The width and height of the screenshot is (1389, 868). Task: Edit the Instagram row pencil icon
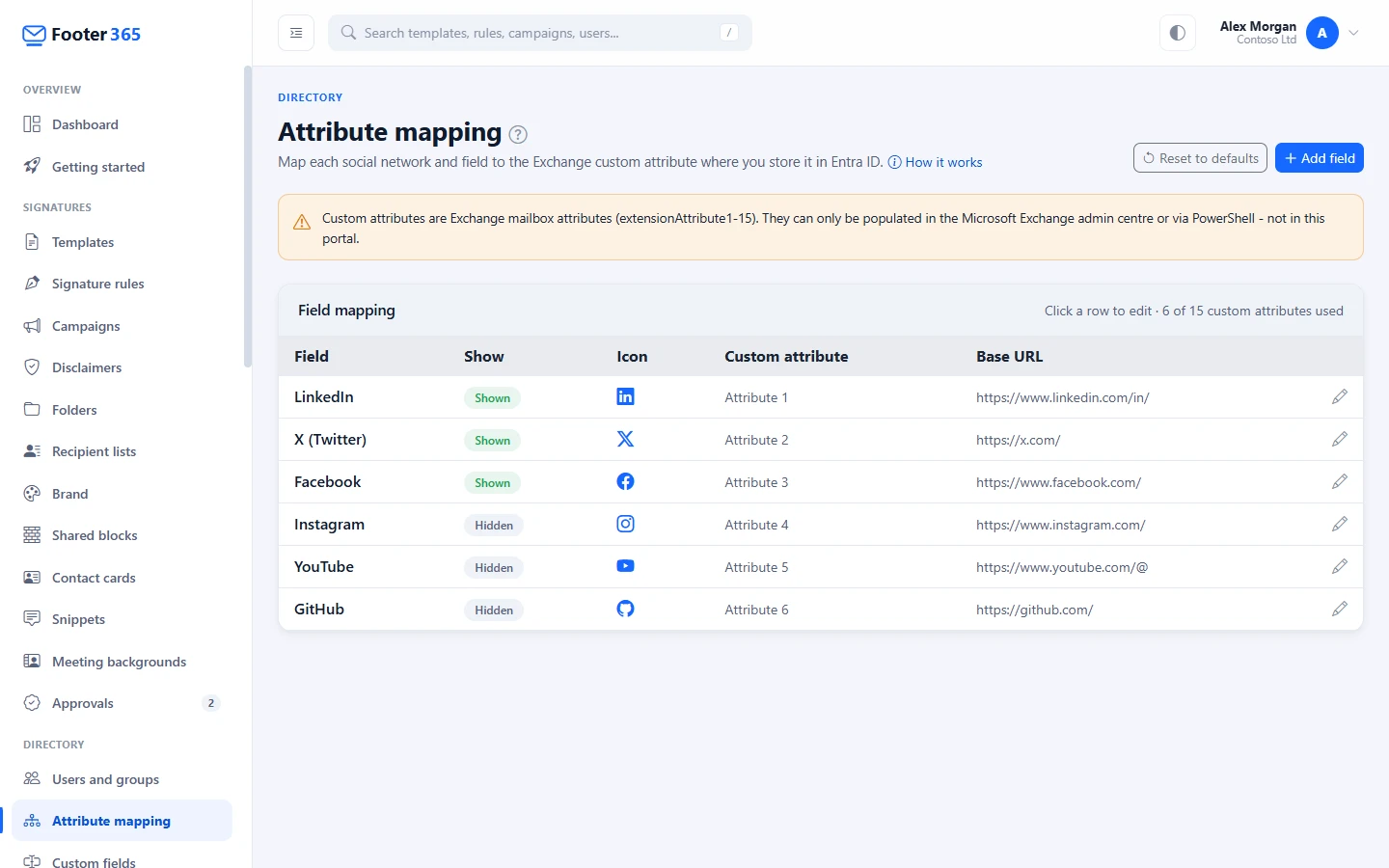(x=1339, y=525)
